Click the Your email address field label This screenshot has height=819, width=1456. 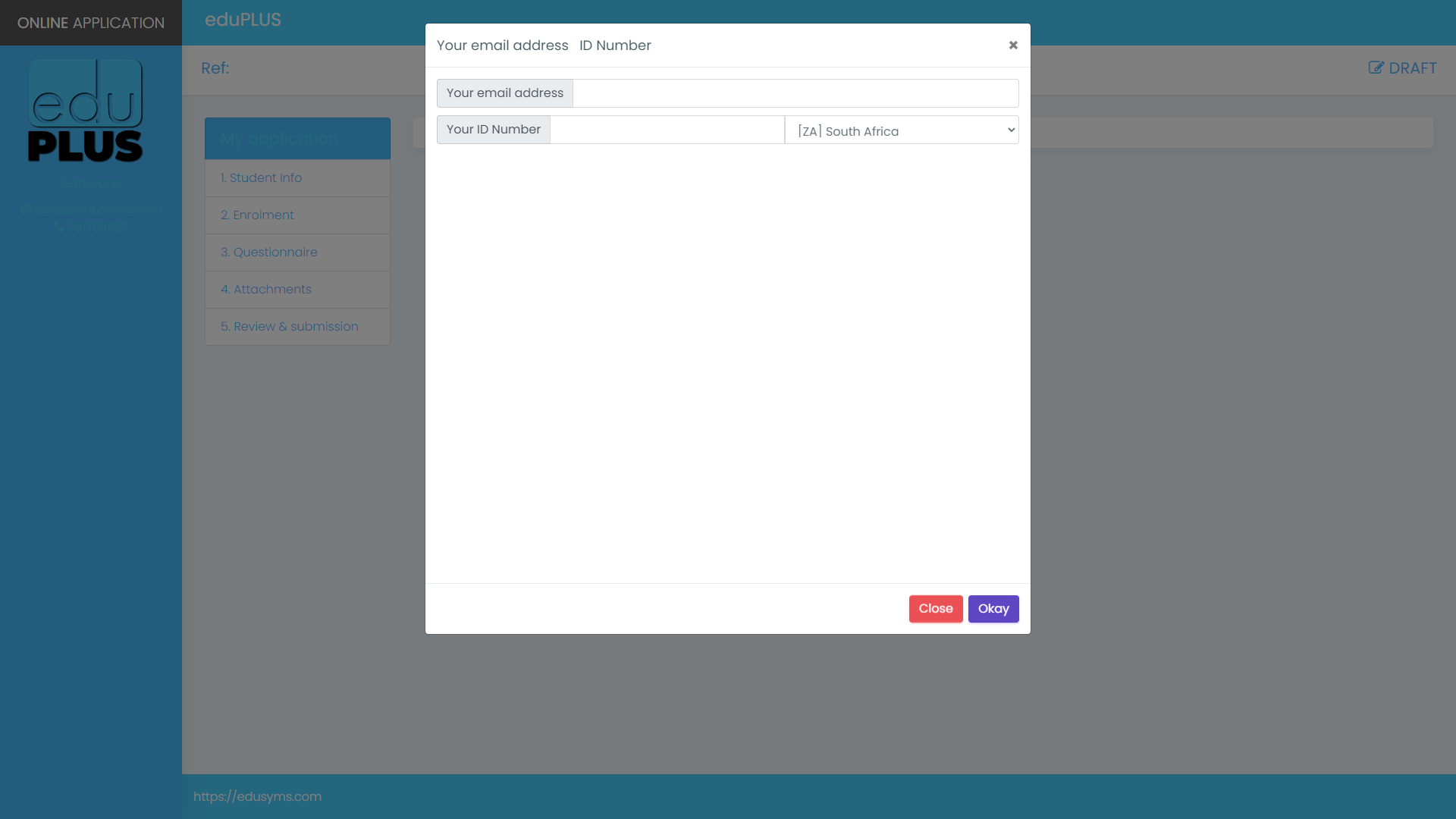[504, 93]
